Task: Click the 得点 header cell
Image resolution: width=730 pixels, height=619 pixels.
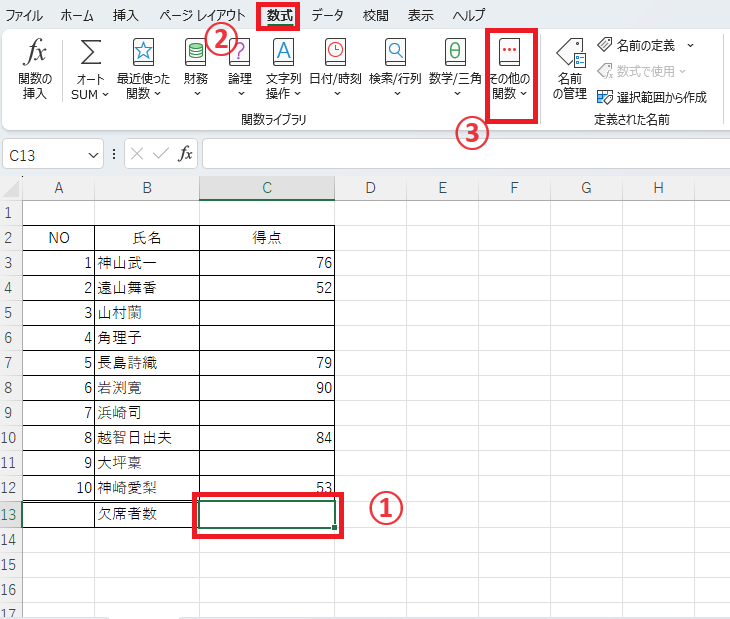Action: [267, 238]
